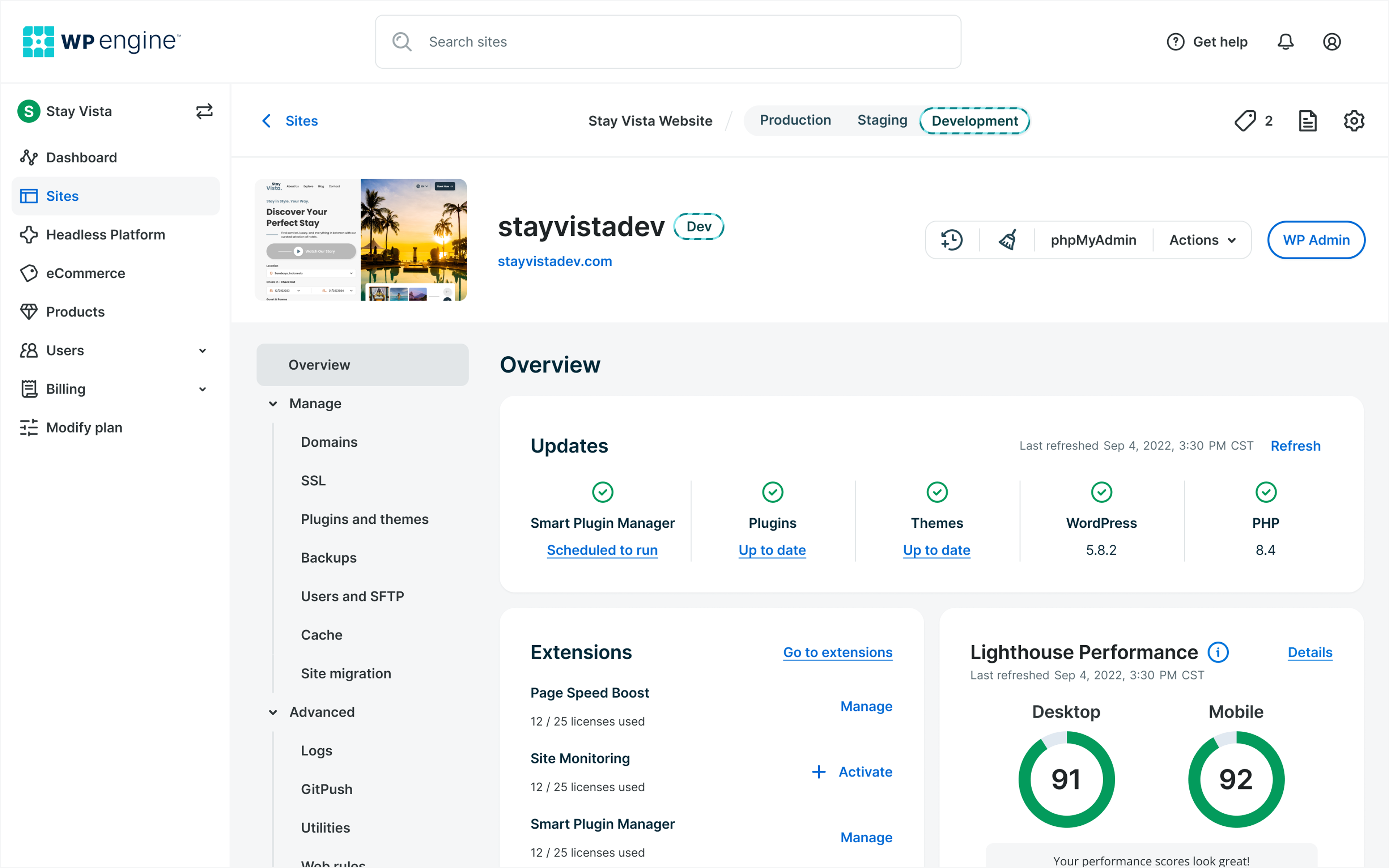Open the stayvistadev.com link
This screenshot has width=1389, height=868.
pyautogui.click(x=555, y=261)
